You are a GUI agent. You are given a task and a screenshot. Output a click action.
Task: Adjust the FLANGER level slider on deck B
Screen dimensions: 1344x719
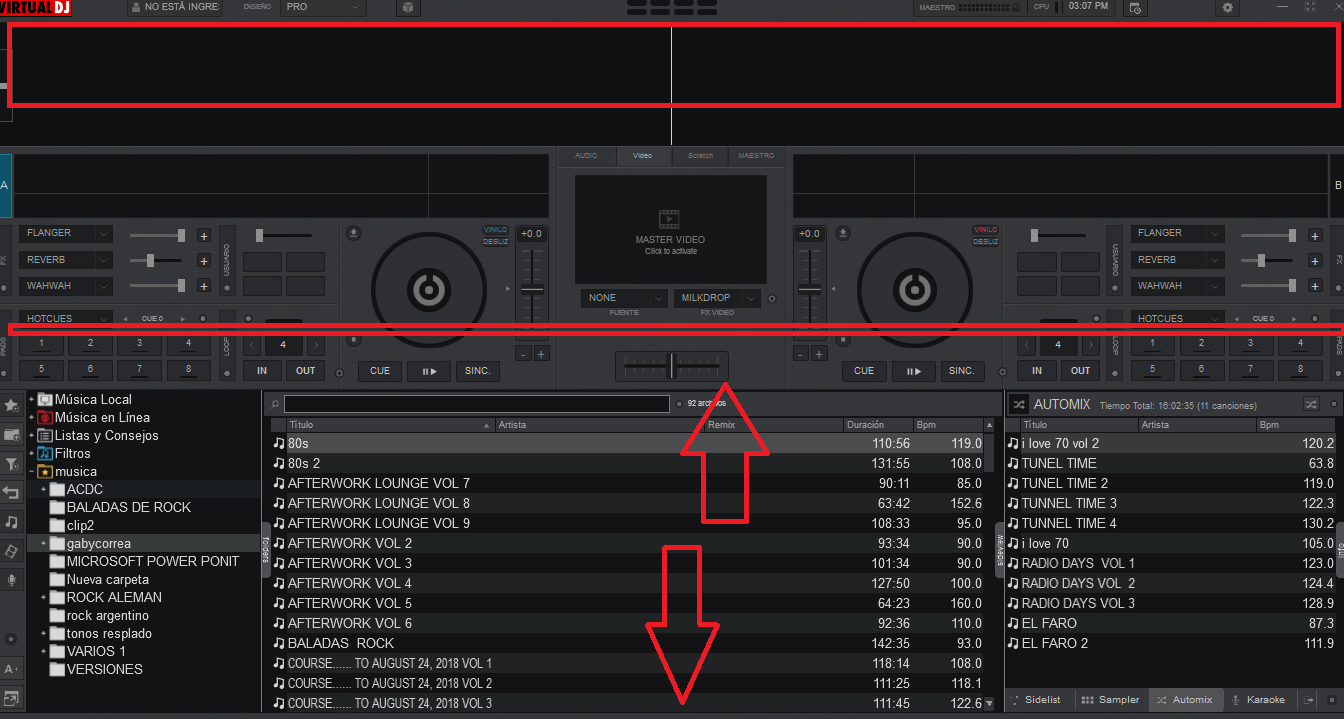point(1266,236)
